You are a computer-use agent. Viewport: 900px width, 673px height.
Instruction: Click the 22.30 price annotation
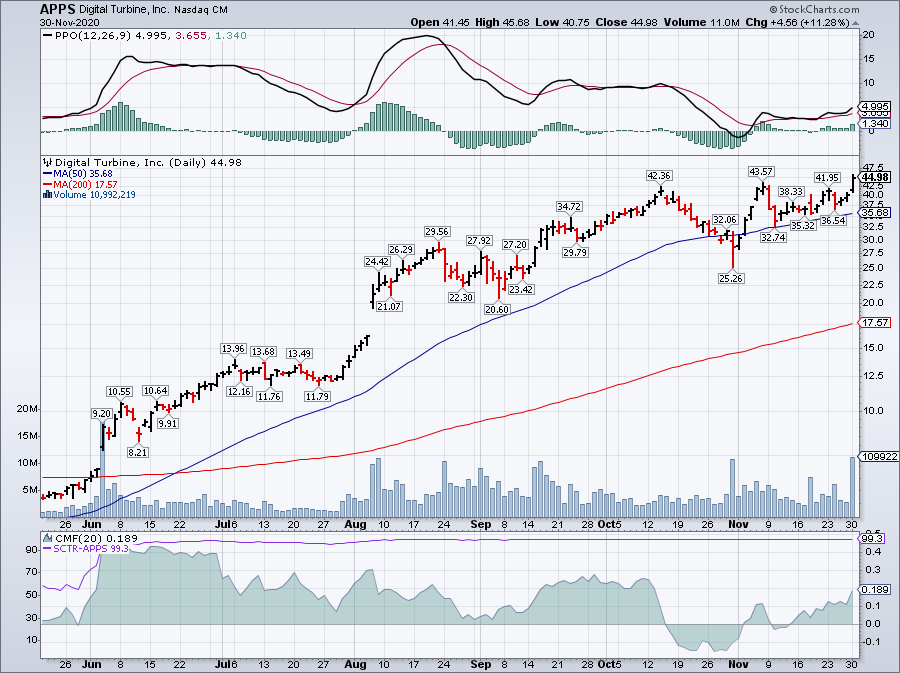(x=461, y=297)
